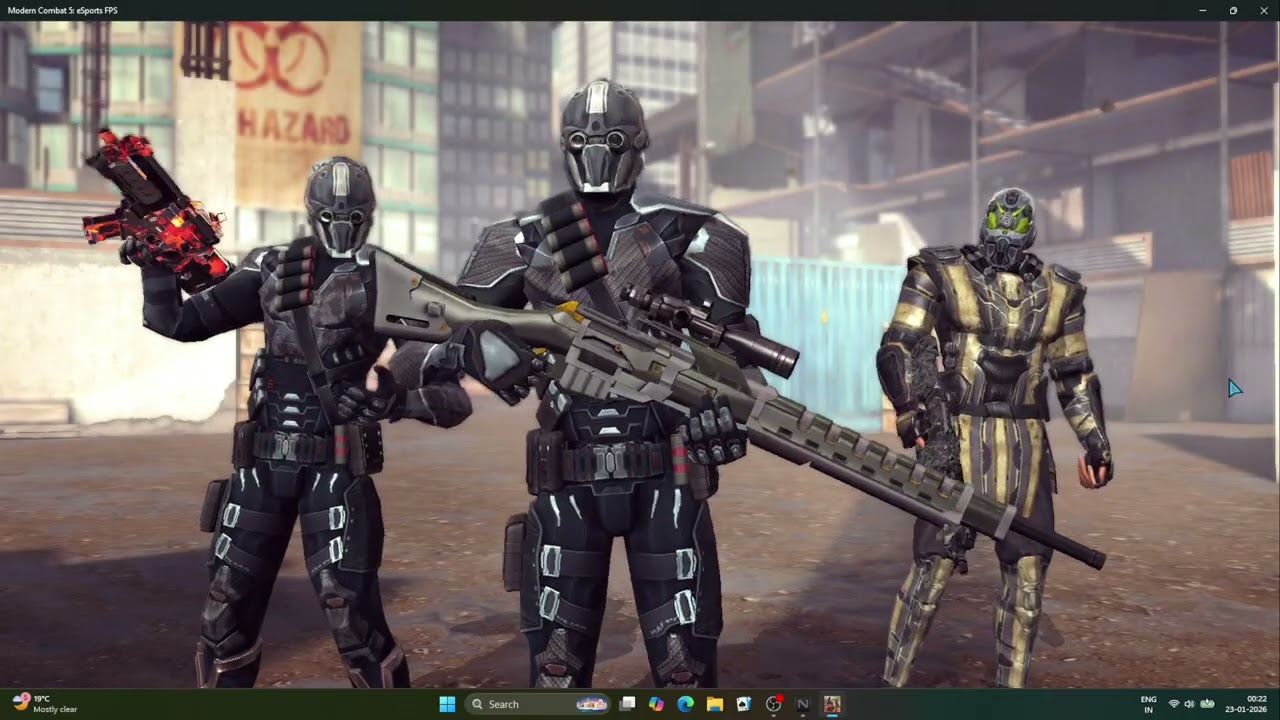
Task: Open the clock showing 00:22
Action: [1248, 704]
